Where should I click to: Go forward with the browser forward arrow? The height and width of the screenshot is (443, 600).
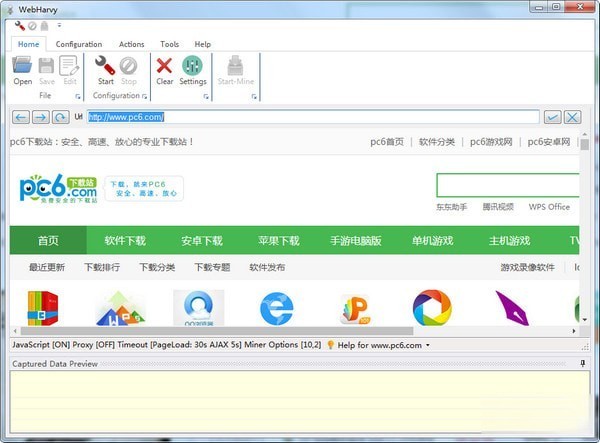pos(41,117)
